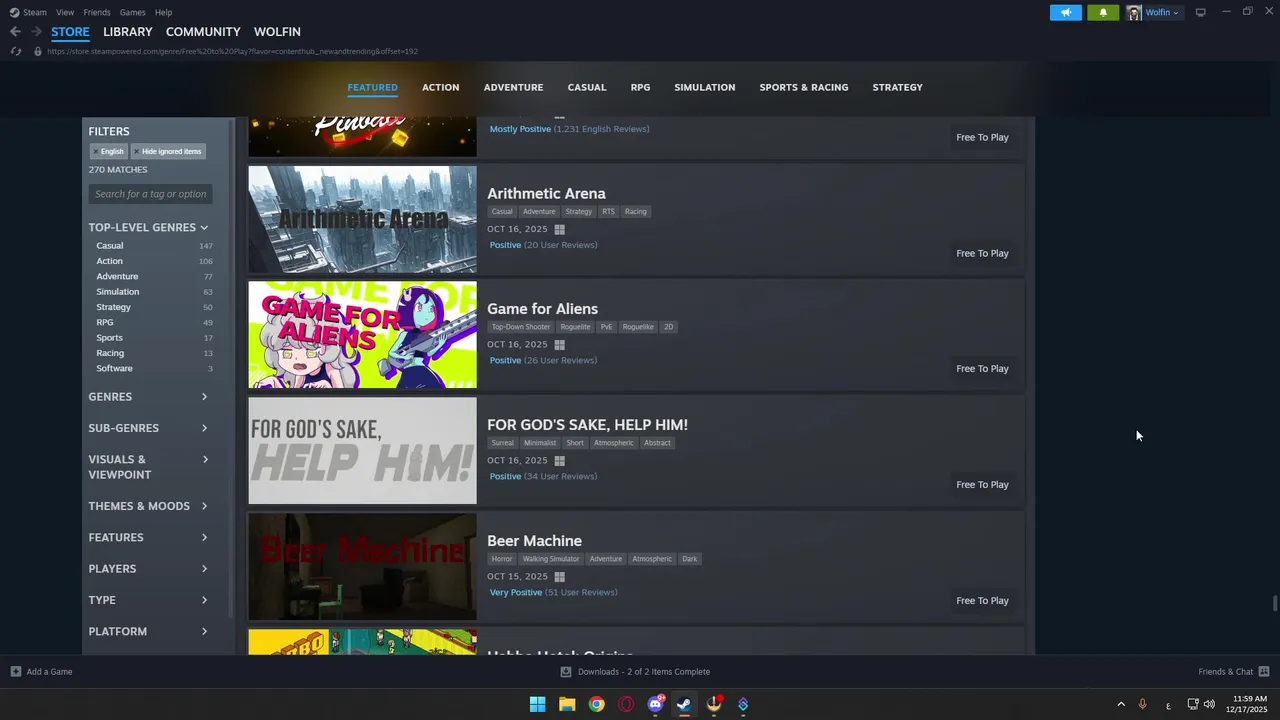Open Discord from the taskbar

click(x=656, y=704)
